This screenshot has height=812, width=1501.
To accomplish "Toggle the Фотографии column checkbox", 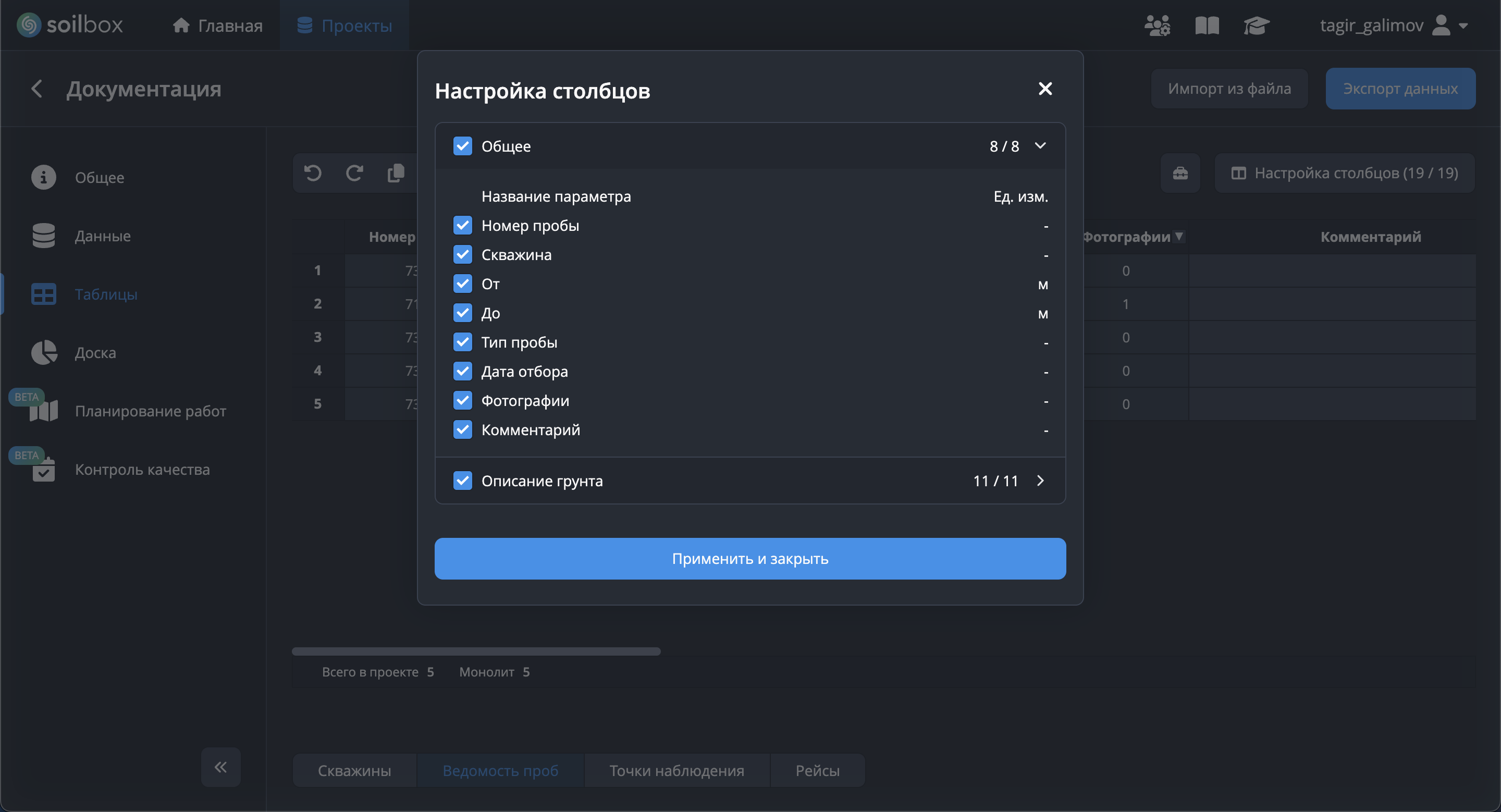I will 463,401.
